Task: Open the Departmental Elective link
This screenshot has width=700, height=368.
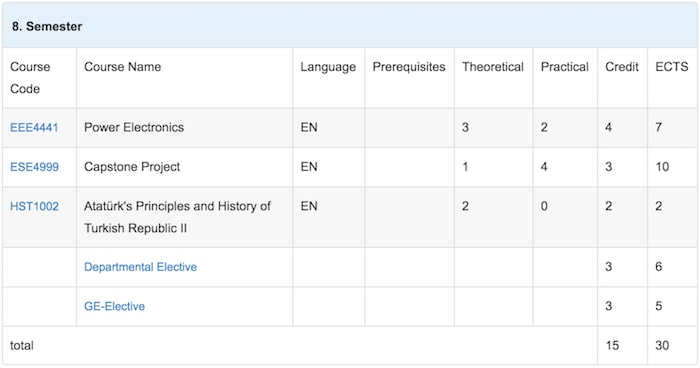Action: pos(140,267)
